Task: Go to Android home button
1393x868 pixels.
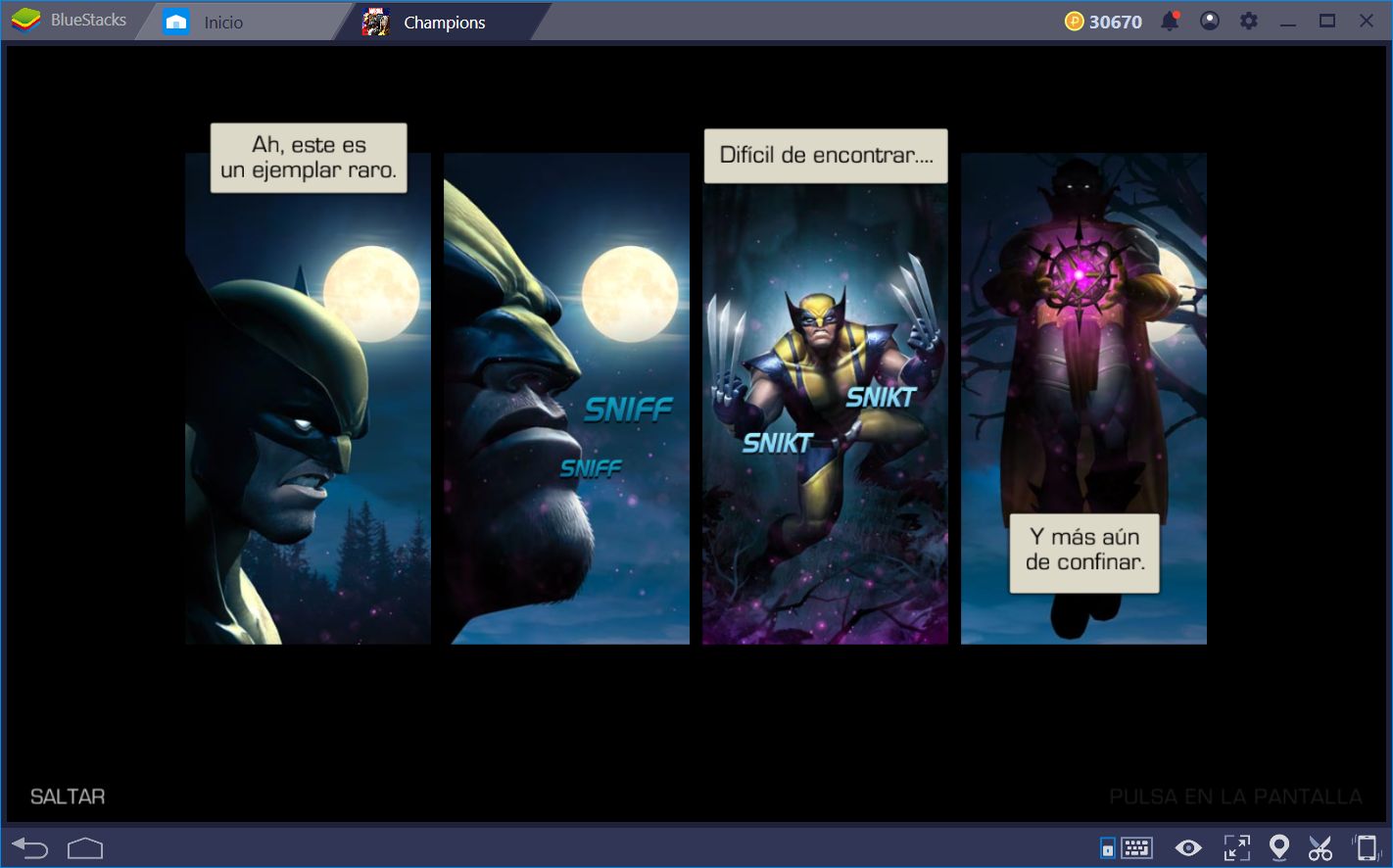Action: point(85,847)
